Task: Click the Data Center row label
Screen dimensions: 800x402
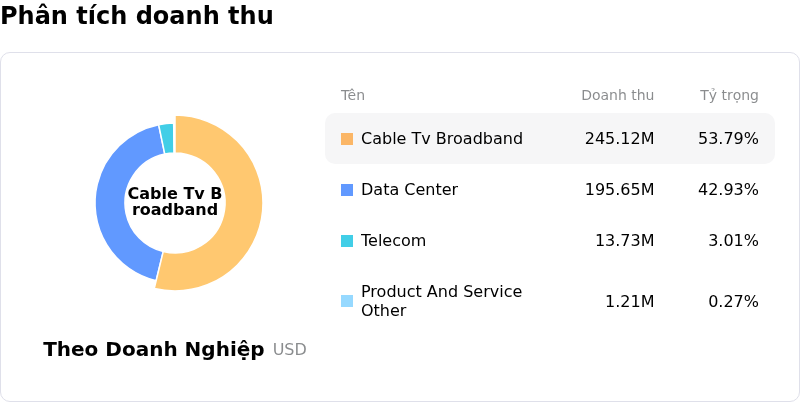Action: pos(409,190)
